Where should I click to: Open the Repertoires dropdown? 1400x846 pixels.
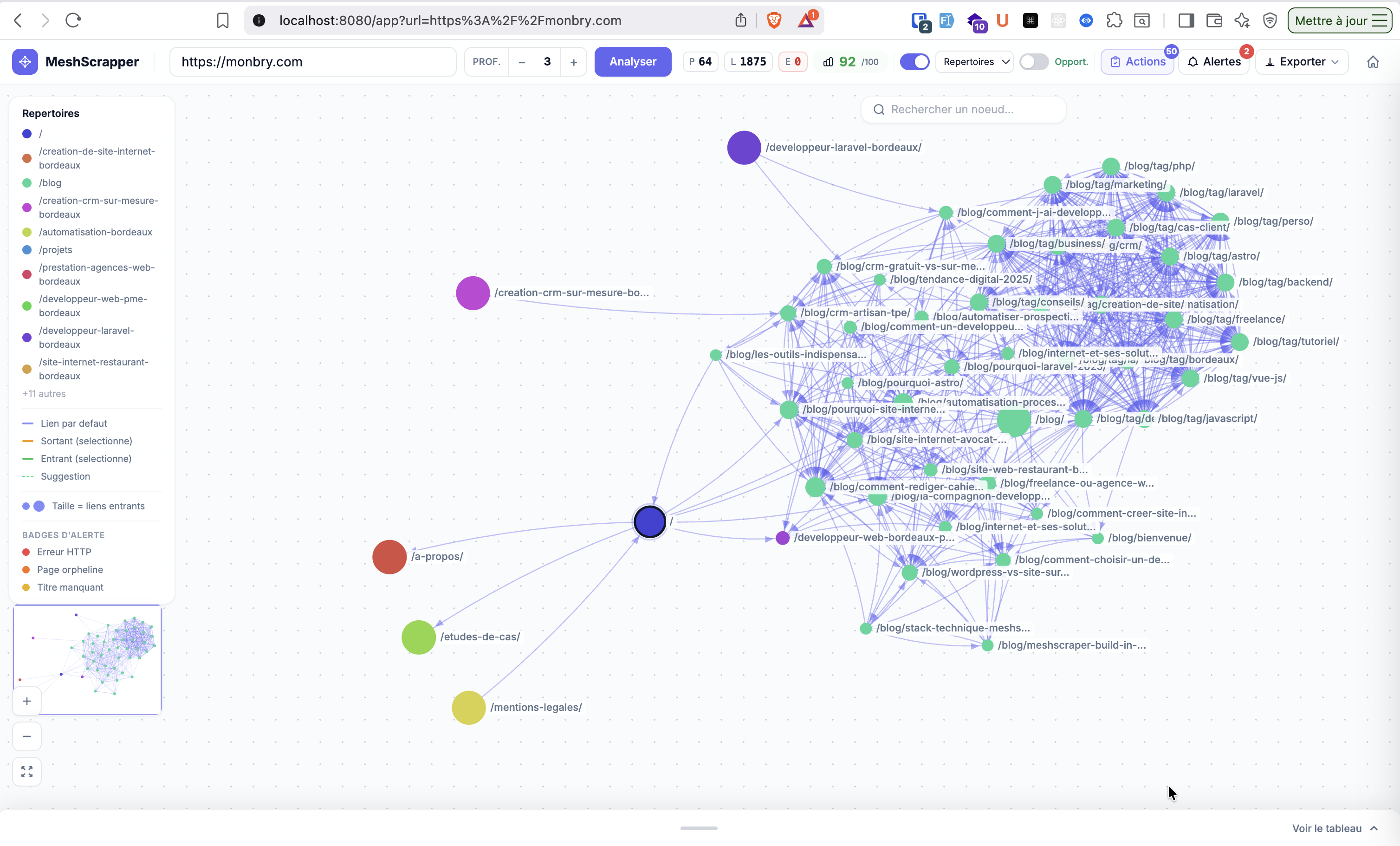[x=975, y=61]
